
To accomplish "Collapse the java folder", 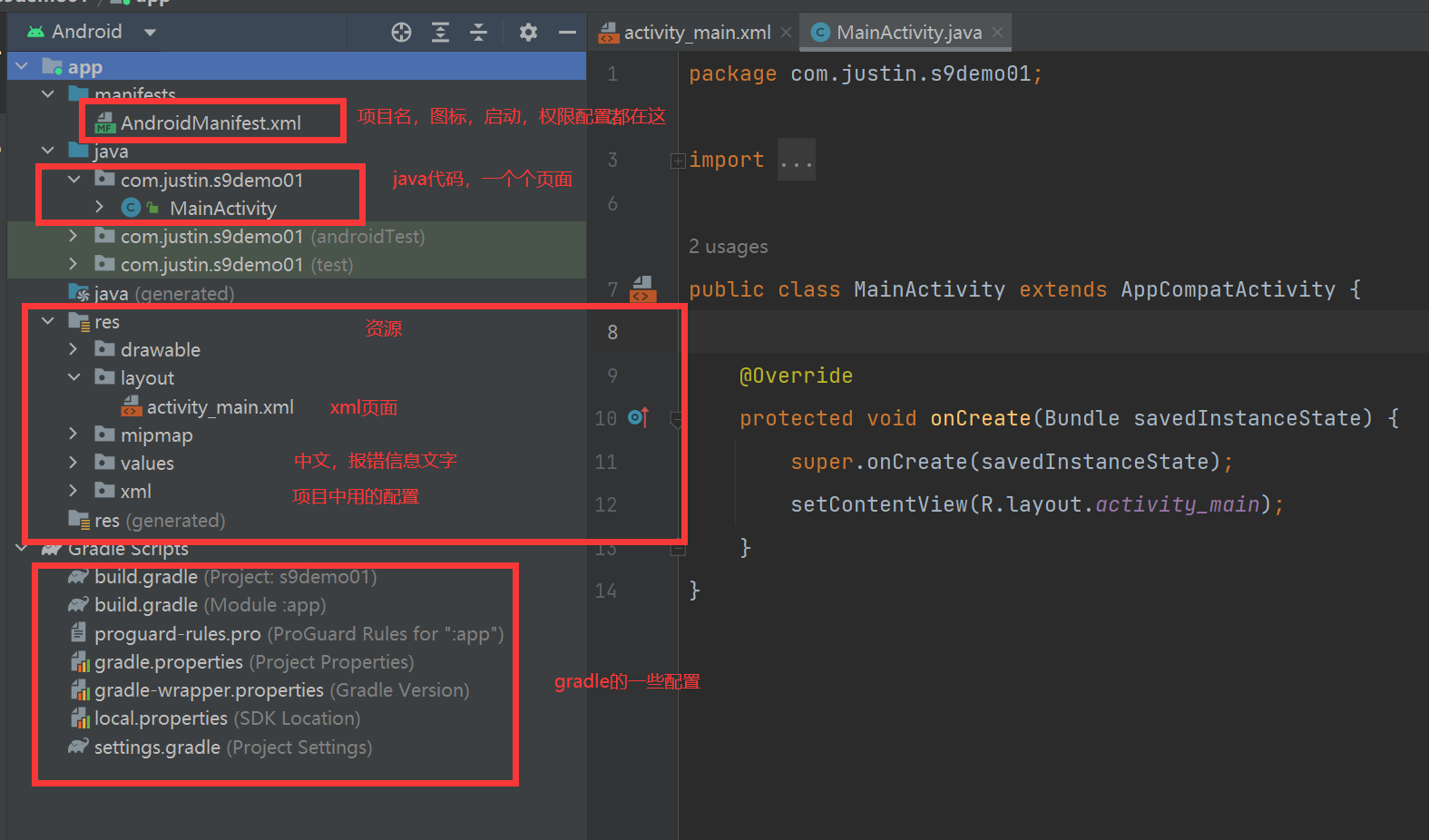I will coord(48,151).
